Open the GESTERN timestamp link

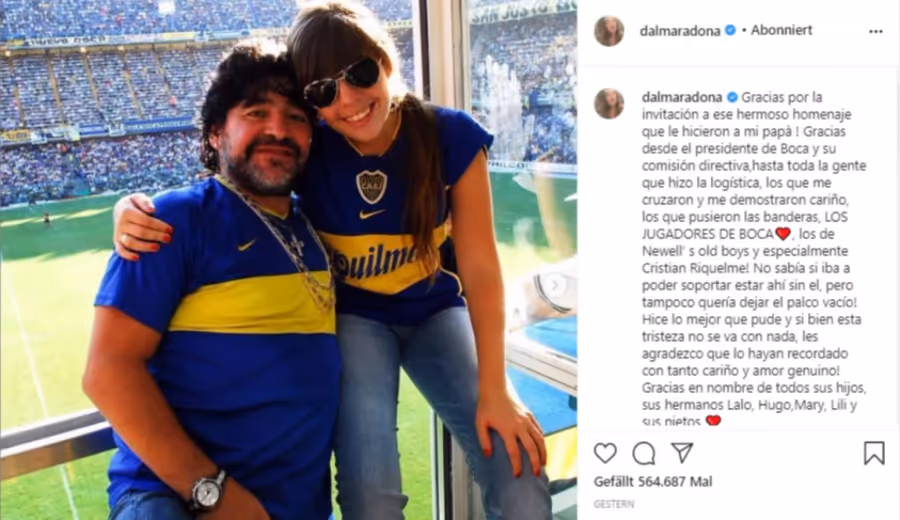pos(614,504)
